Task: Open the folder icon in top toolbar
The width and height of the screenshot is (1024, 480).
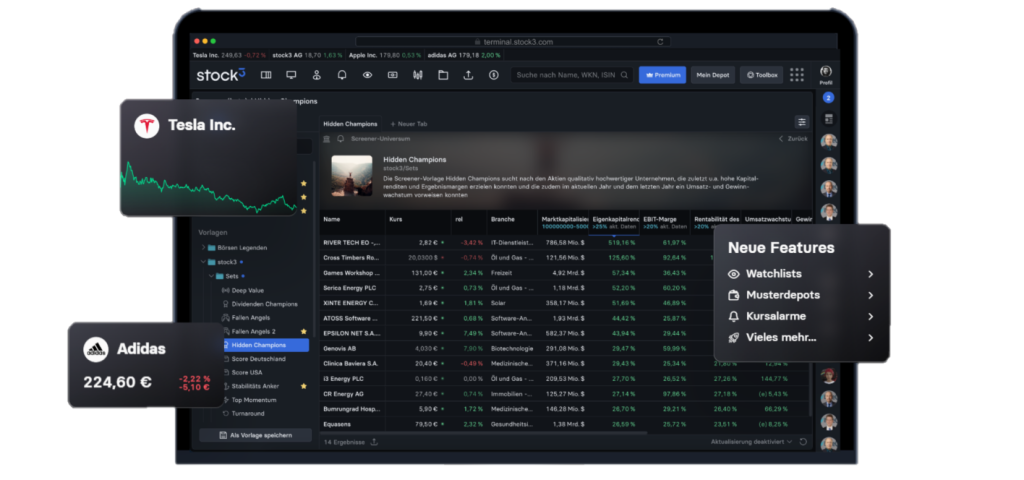Action: [x=442, y=75]
